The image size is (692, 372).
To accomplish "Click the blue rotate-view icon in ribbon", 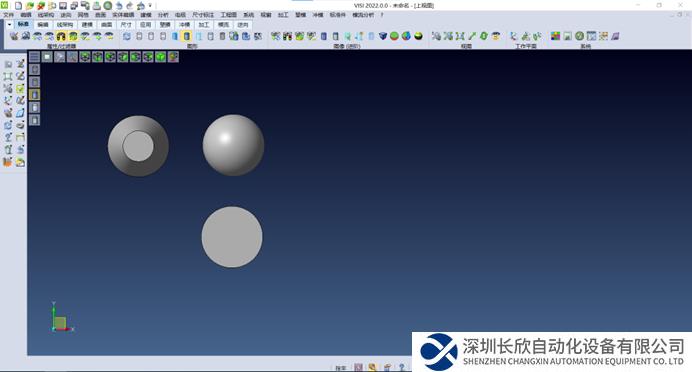I will [x=127, y=36].
